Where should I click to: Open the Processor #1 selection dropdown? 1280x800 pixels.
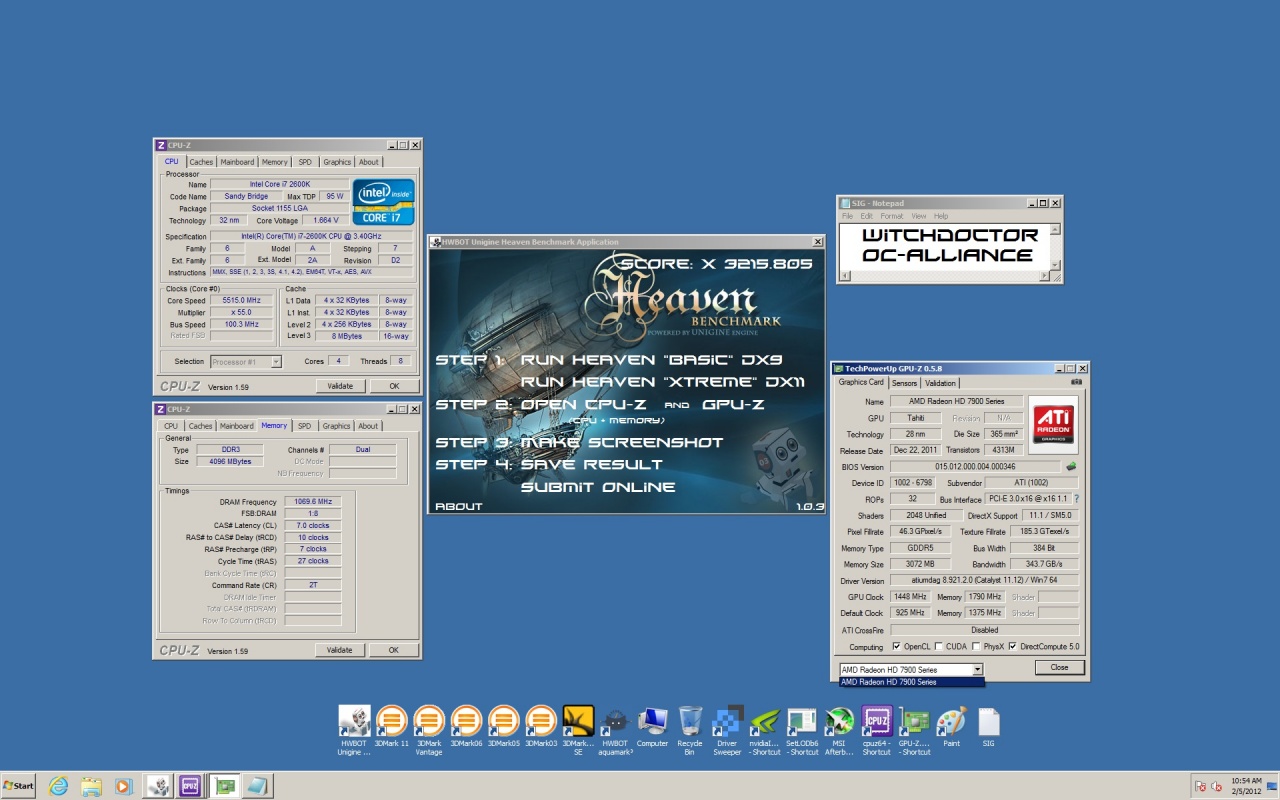[x=276, y=362]
